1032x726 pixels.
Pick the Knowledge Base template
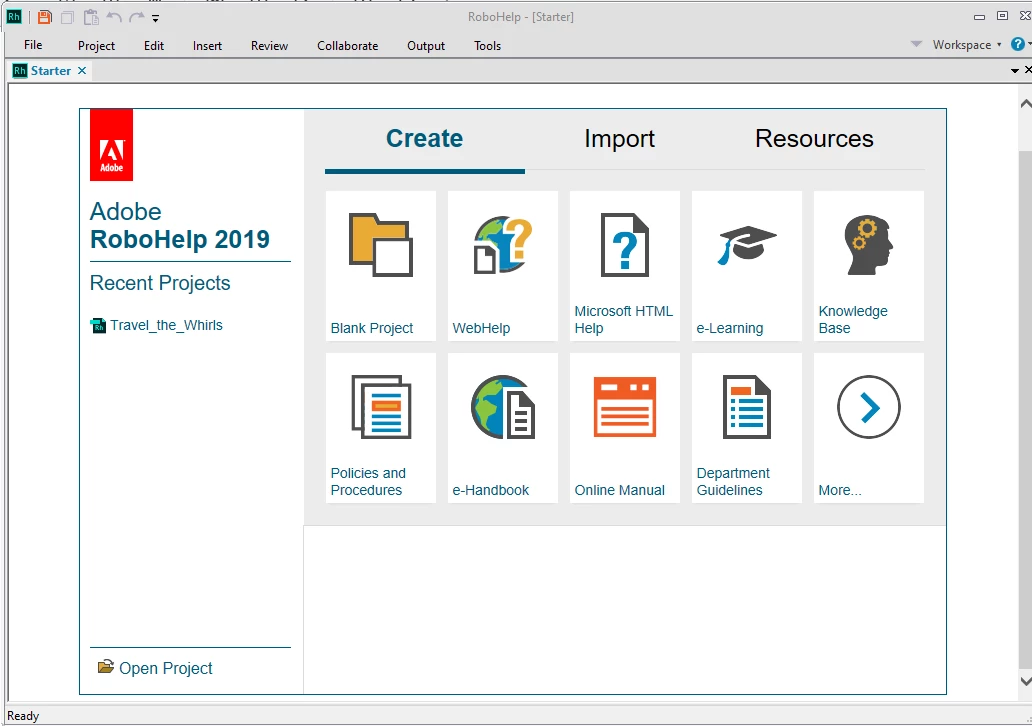coord(869,266)
